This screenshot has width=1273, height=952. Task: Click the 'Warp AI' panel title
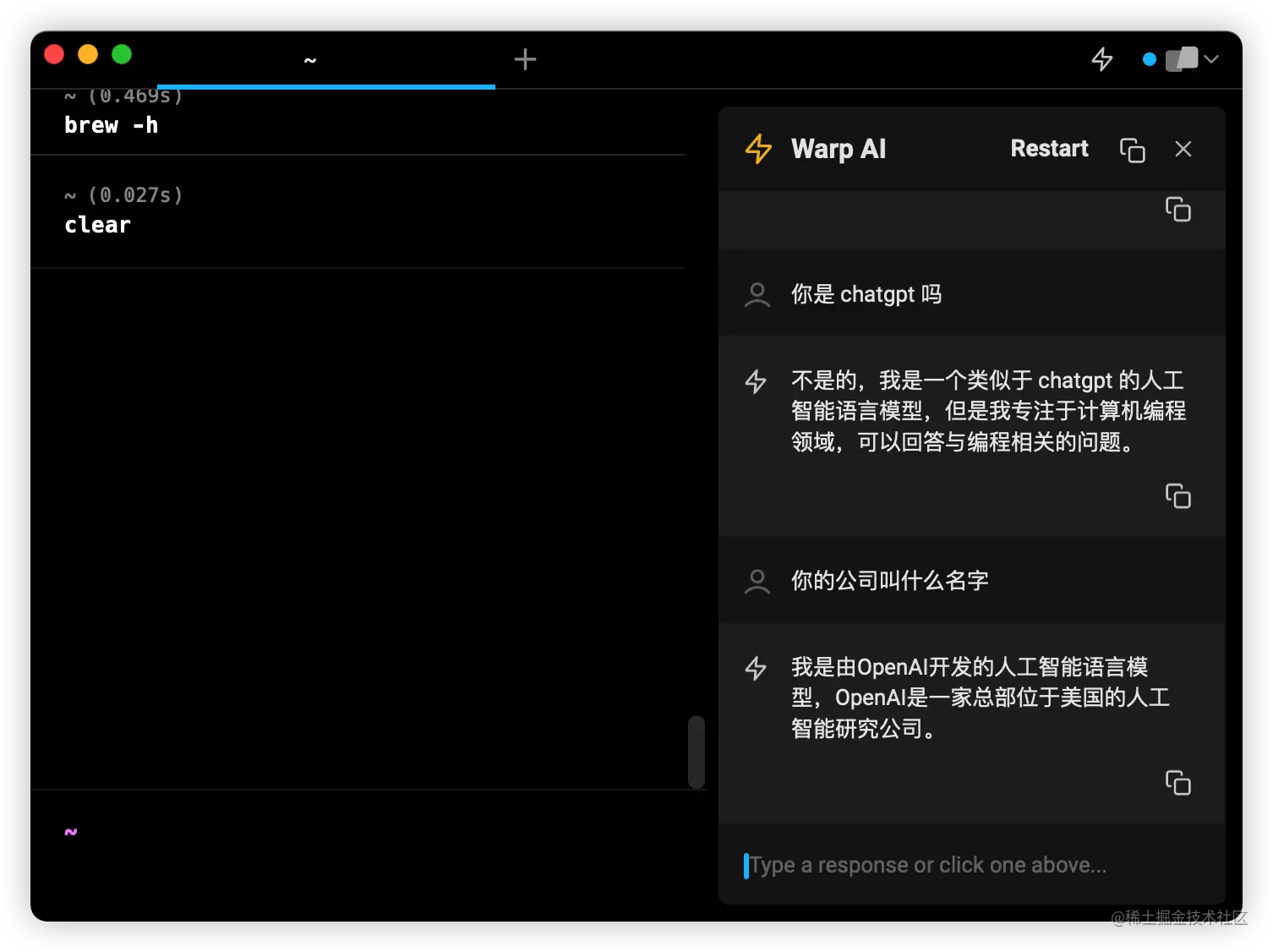839,149
